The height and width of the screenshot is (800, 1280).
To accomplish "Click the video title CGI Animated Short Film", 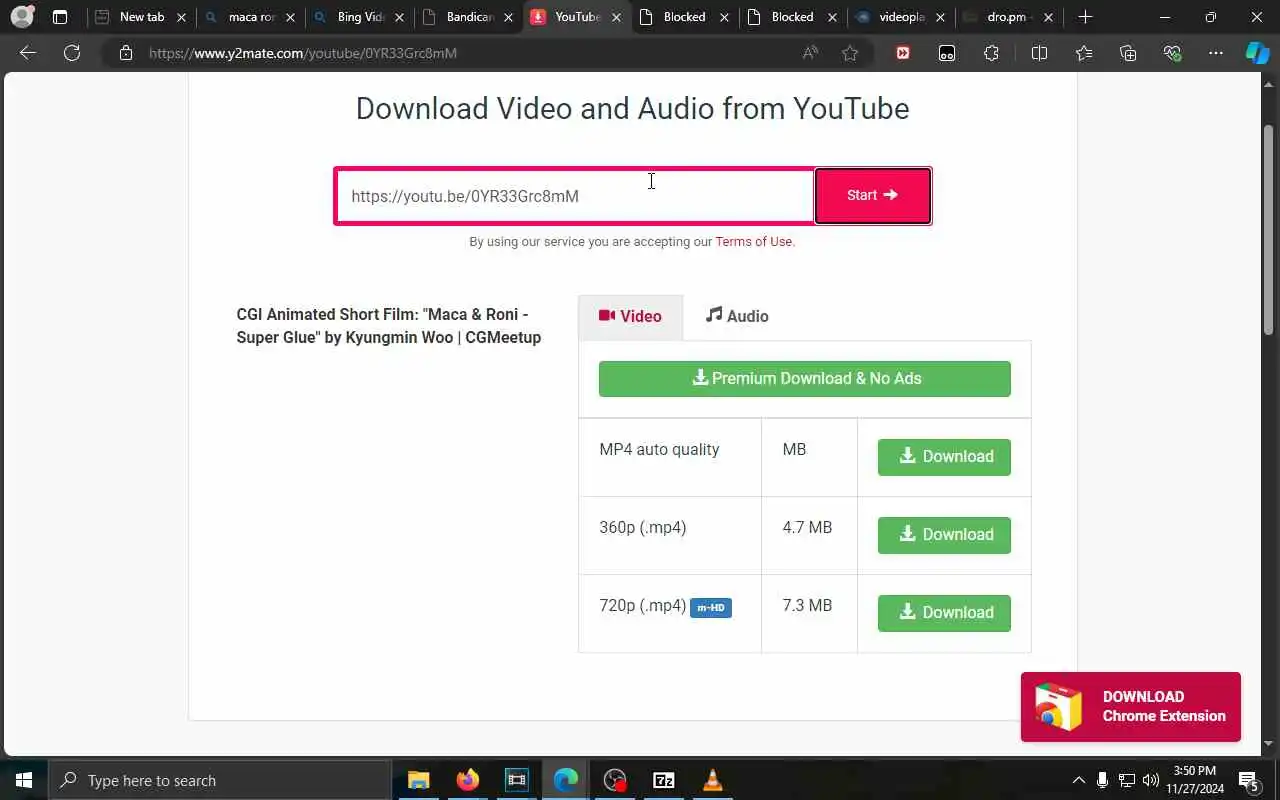I will [x=389, y=326].
